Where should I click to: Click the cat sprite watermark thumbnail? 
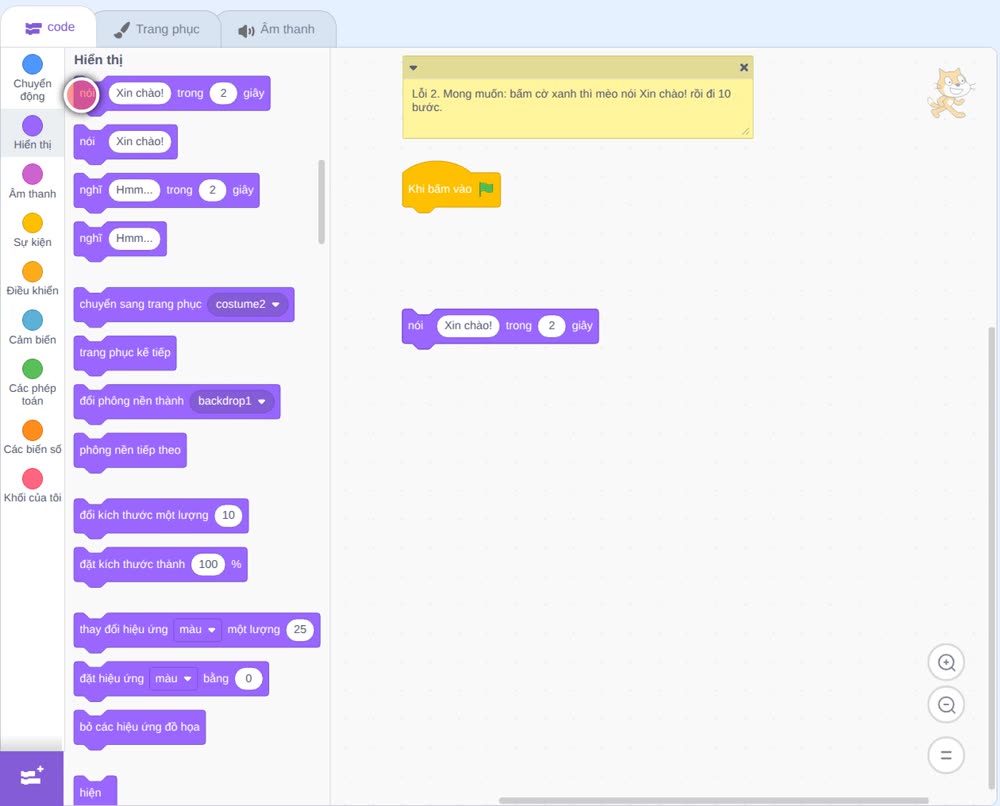[x=951, y=94]
